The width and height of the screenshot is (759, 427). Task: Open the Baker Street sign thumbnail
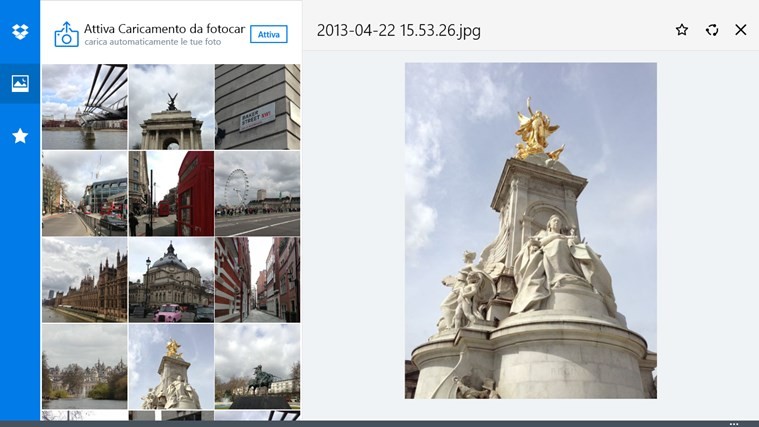(x=258, y=107)
